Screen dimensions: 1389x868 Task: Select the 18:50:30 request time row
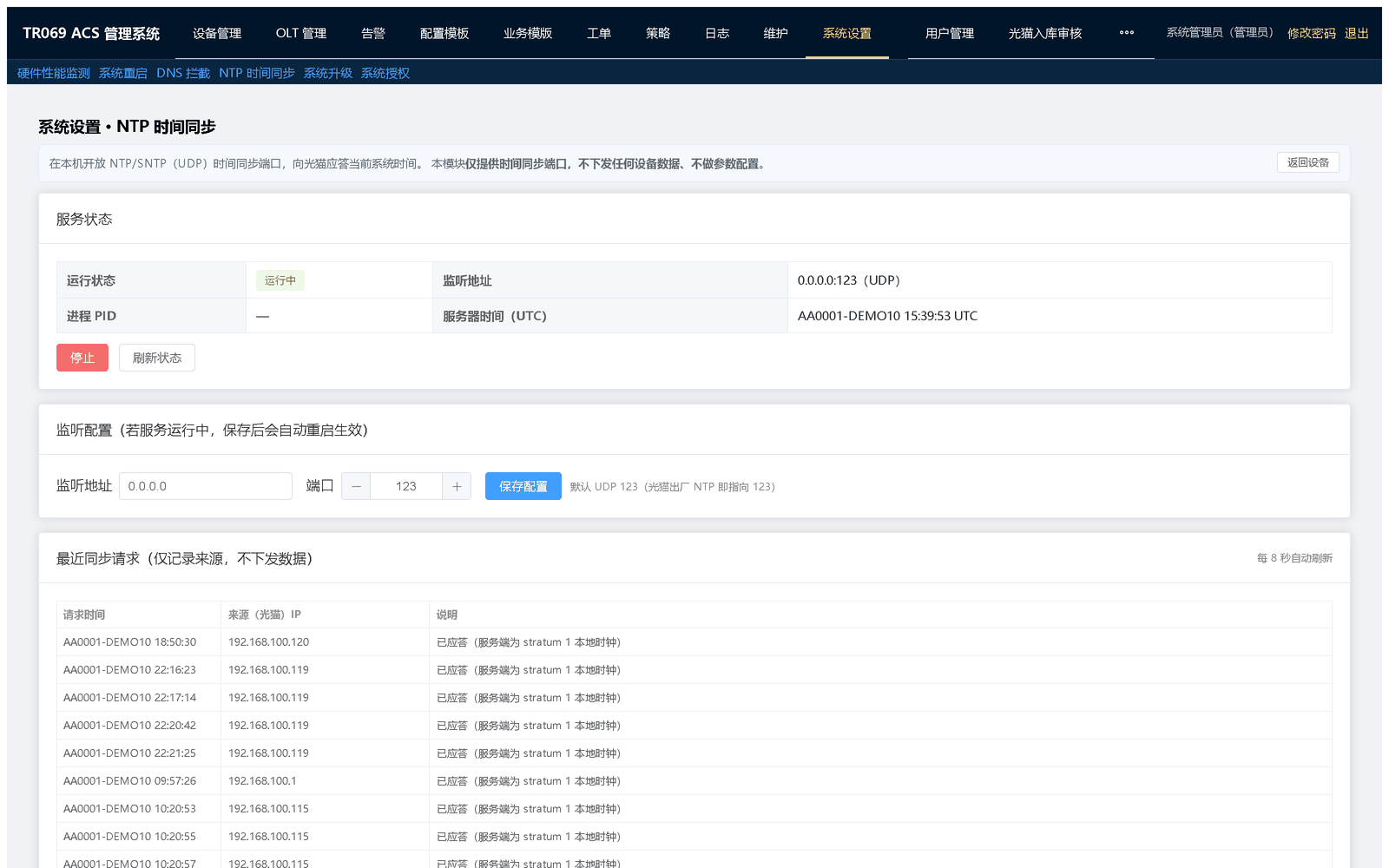tap(694, 642)
